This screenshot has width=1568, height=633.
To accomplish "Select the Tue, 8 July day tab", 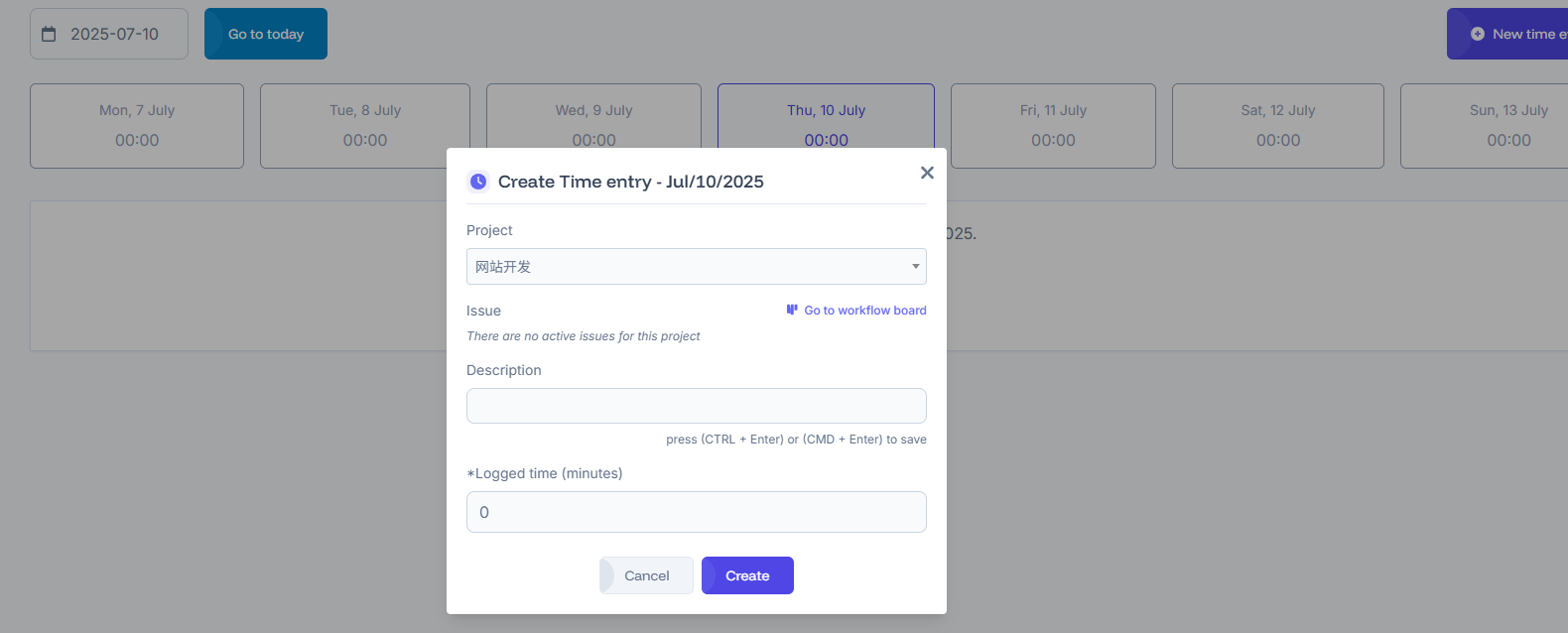I will (365, 126).
